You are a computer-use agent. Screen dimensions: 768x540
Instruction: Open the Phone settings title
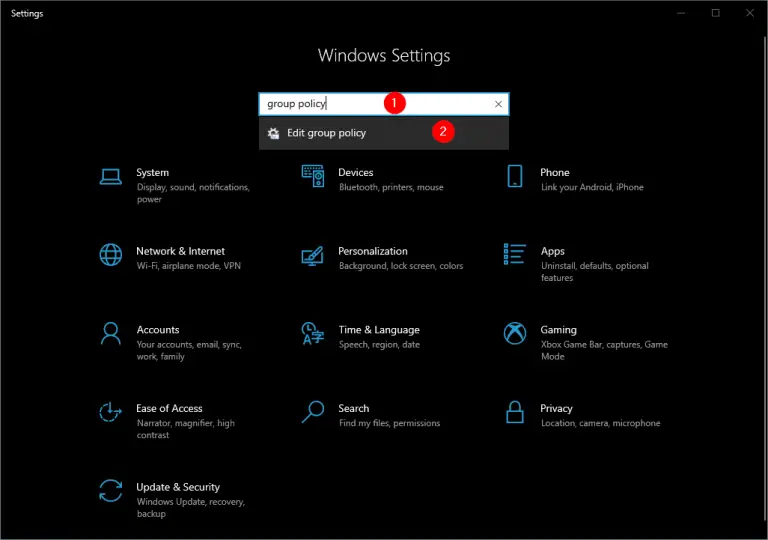click(x=554, y=172)
